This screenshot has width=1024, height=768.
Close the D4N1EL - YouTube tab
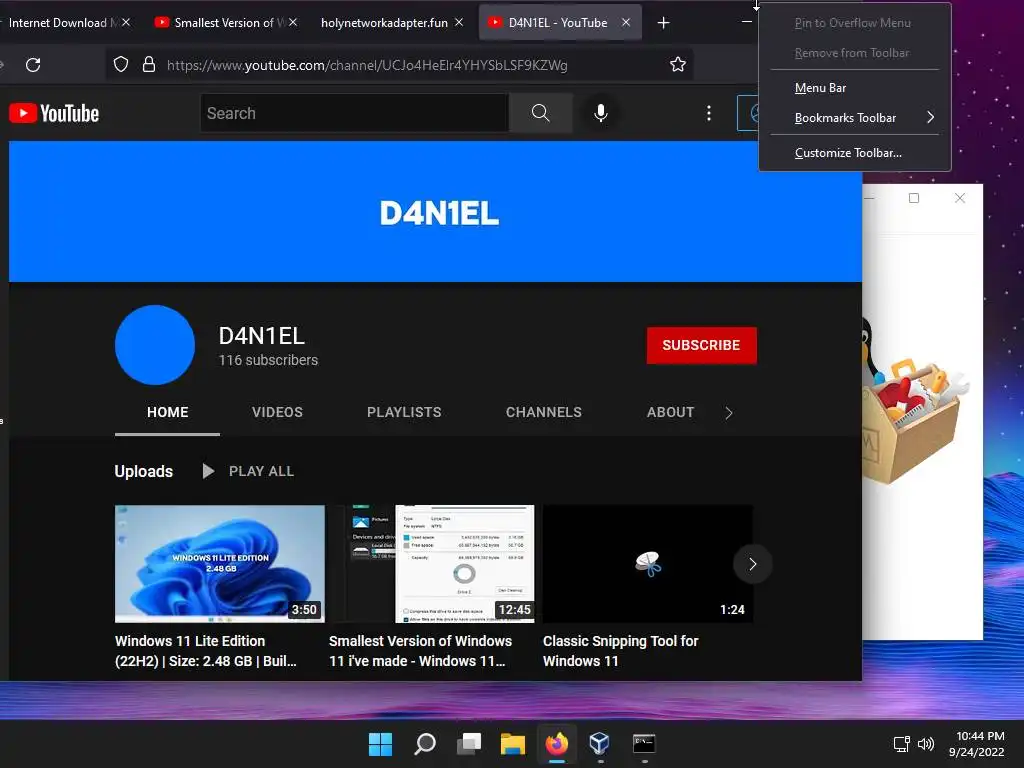(x=626, y=22)
